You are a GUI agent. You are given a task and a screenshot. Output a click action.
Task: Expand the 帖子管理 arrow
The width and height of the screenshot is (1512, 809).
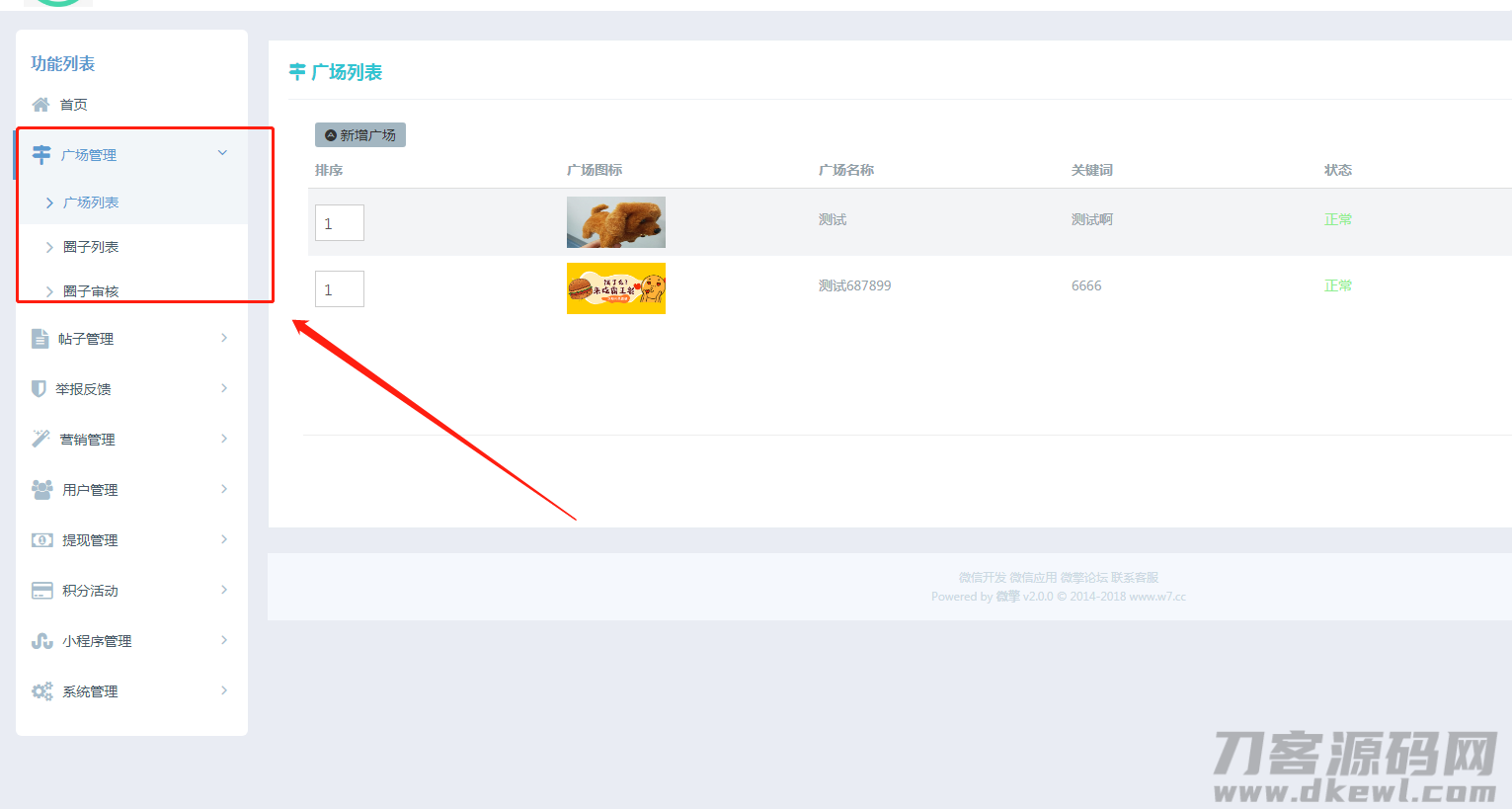pyautogui.click(x=224, y=338)
